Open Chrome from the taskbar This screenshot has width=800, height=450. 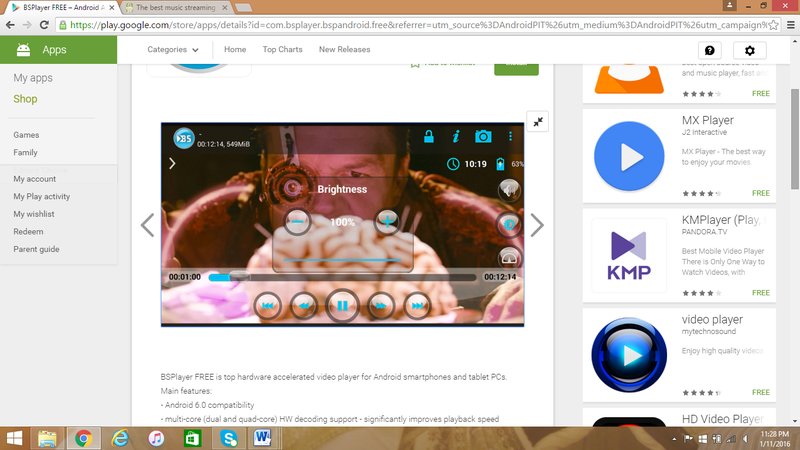pyautogui.click(x=83, y=439)
